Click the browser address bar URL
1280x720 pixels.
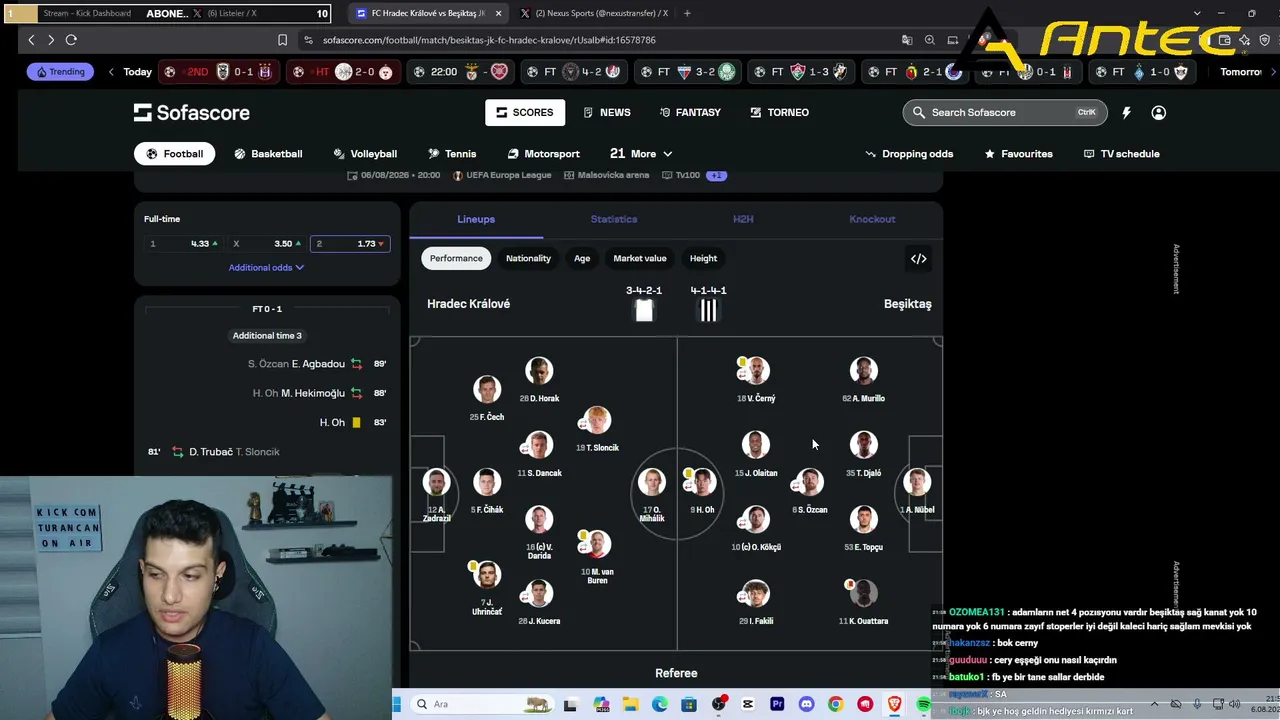click(489, 40)
